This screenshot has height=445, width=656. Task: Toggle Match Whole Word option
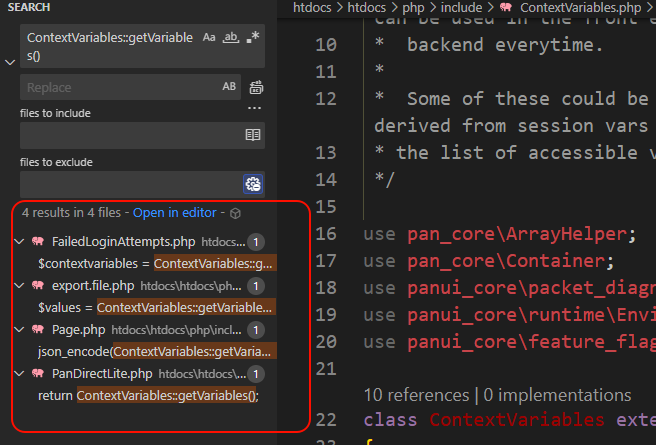(x=231, y=37)
